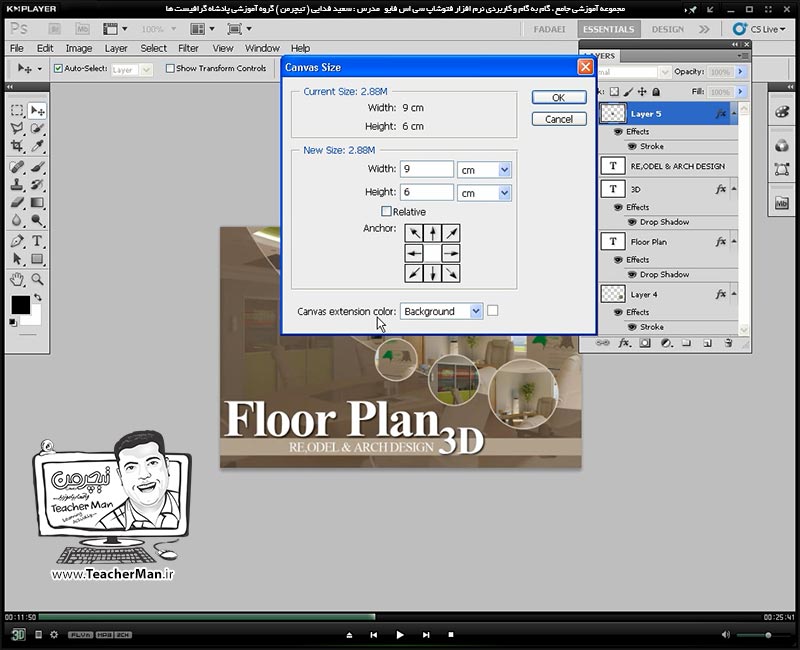Screen dimensions: 800x650
Task: Select the History Brush tool
Action: coord(37,184)
